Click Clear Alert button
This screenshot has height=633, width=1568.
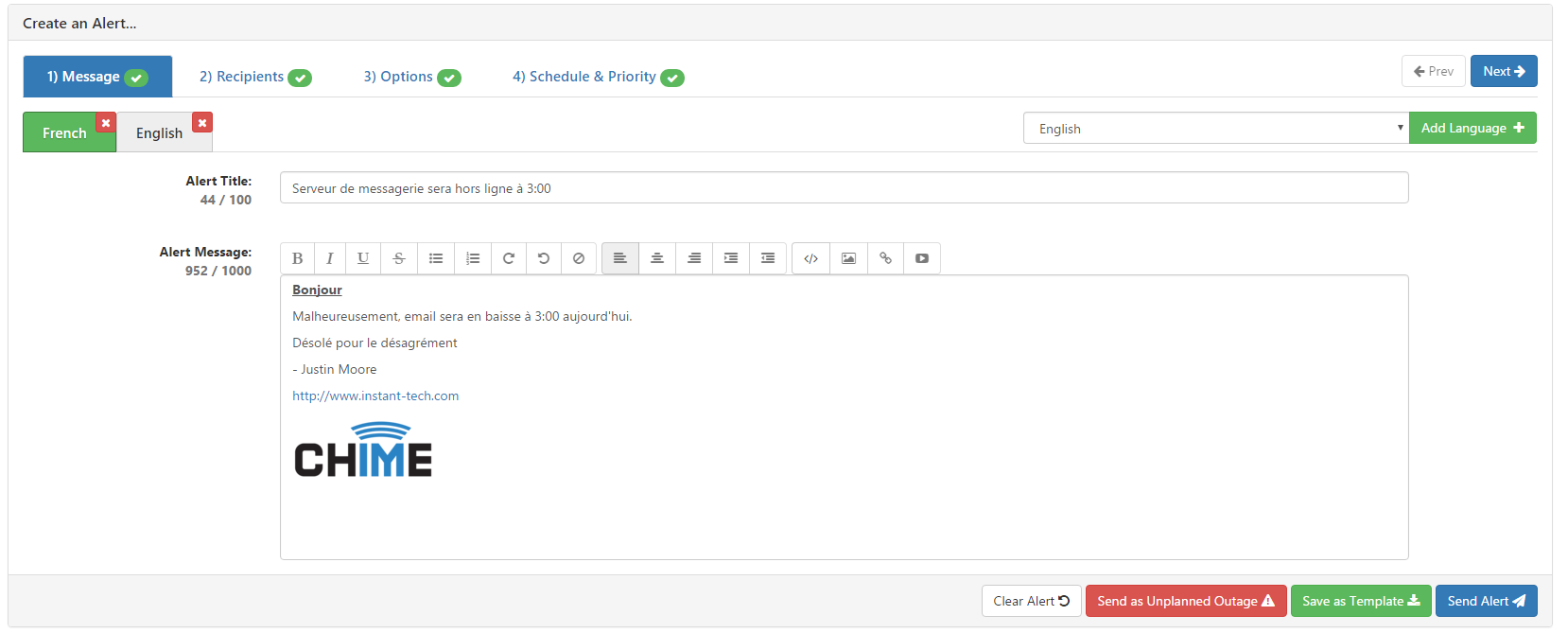[1032, 601]
